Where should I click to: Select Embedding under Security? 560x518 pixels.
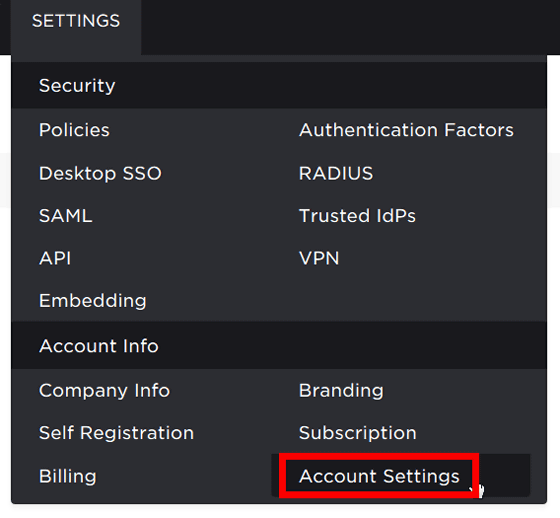point(93,301)
